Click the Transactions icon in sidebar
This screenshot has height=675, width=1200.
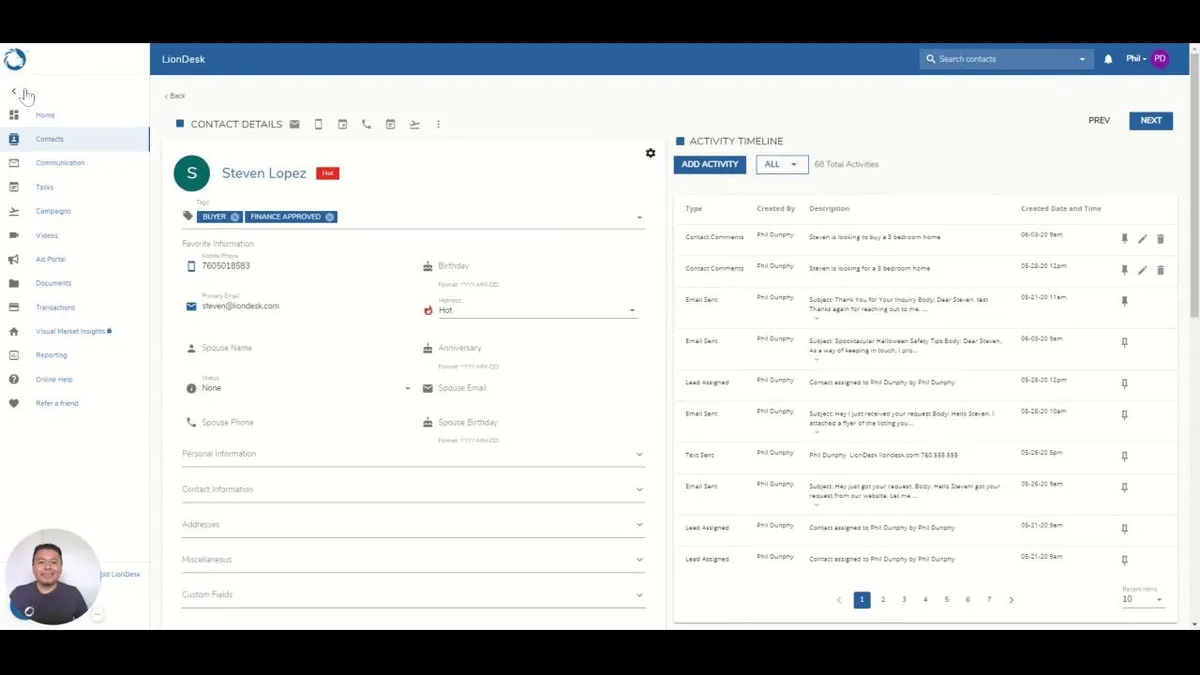[x=14, y=307]
